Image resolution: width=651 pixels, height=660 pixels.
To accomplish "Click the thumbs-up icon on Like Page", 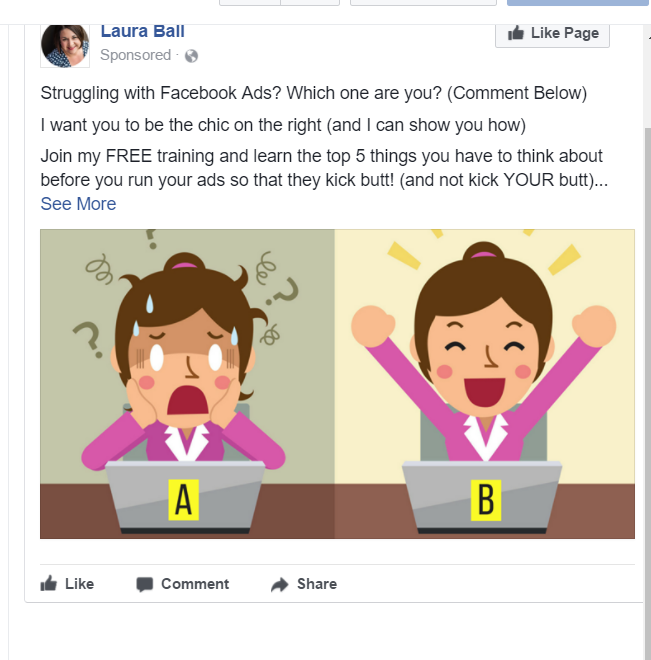I will click(x=516, y=33).
